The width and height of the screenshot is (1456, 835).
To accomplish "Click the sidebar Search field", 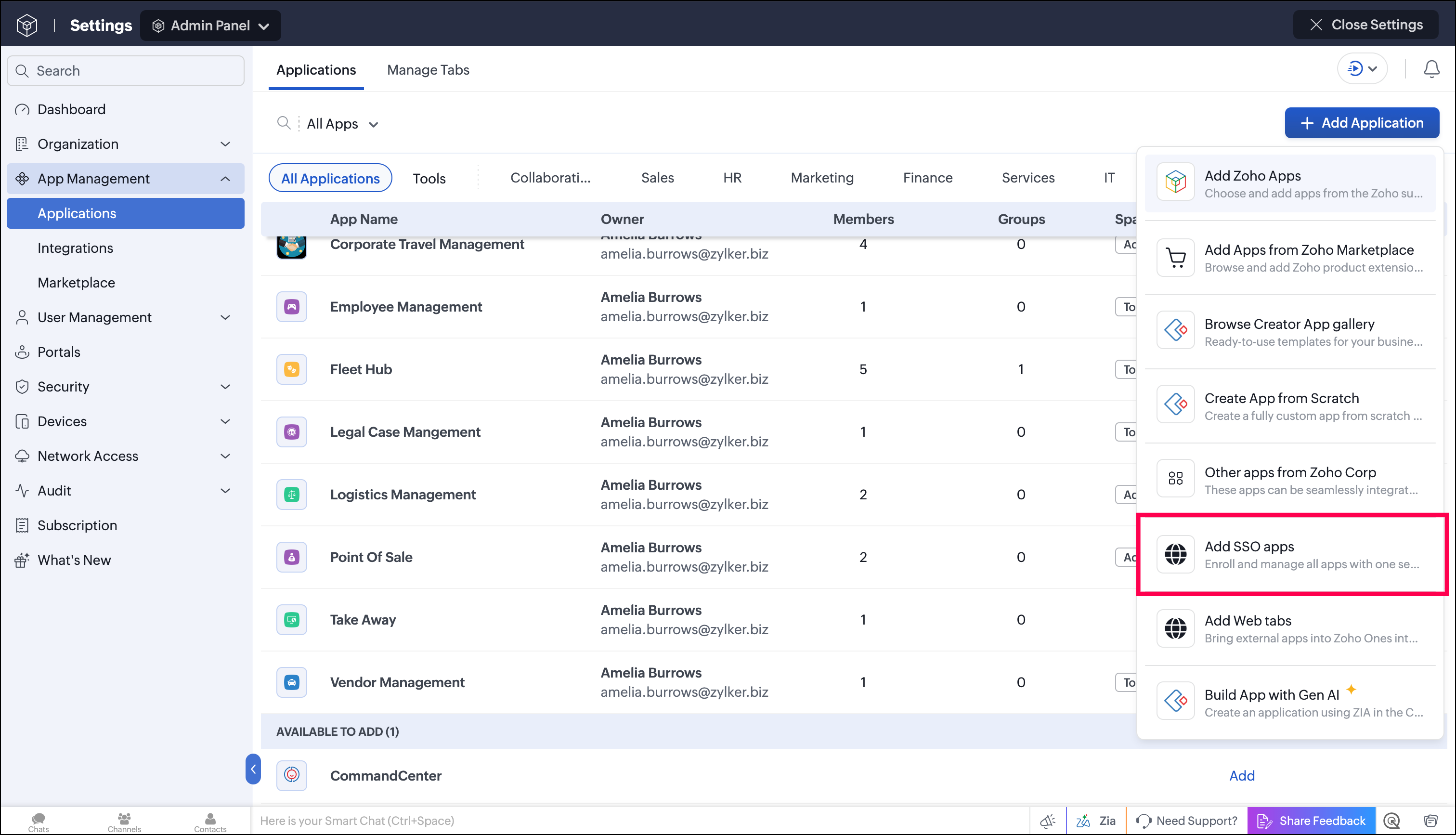I will tap(125, 70).
